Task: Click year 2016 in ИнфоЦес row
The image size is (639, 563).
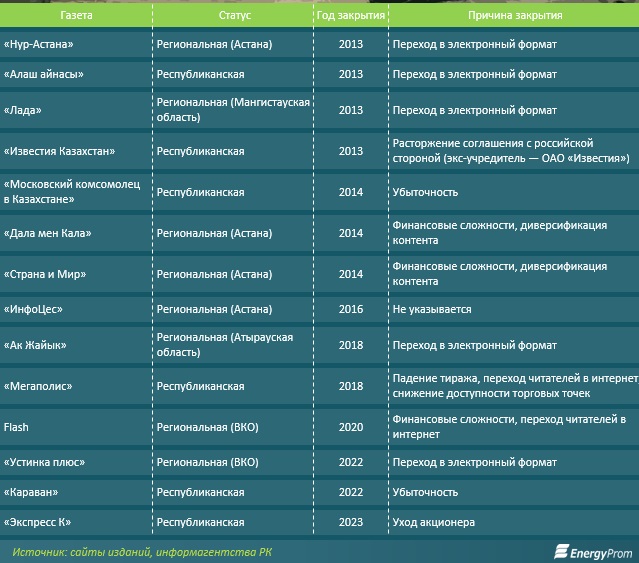Action: click(351, 309)
